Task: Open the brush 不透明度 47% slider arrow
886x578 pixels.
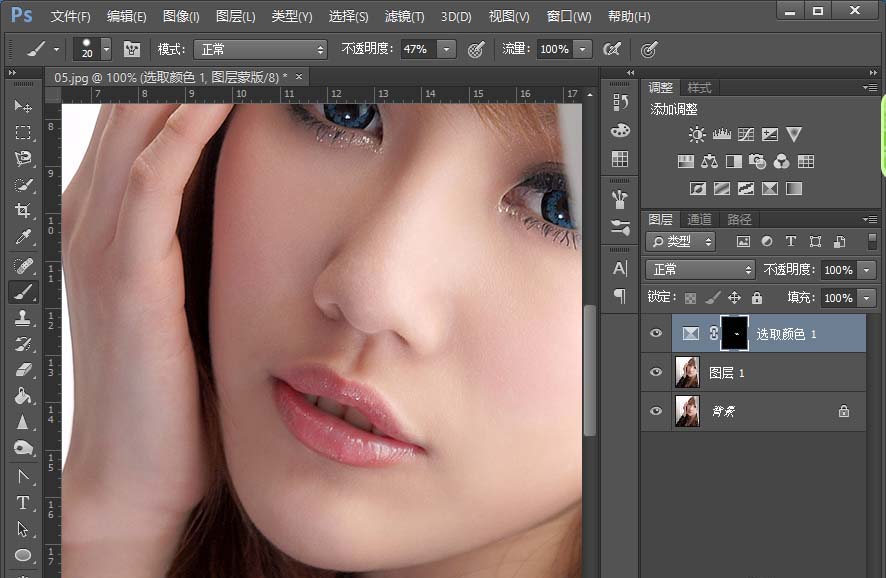Action: tap(446, 49)
